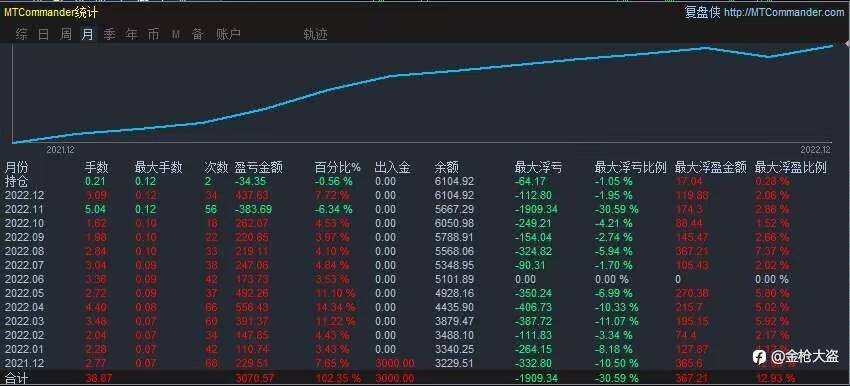Viewport: 850px width, 386px height.
Task: Open the http://MTCommander.com link
Action: tap(784, 12)
